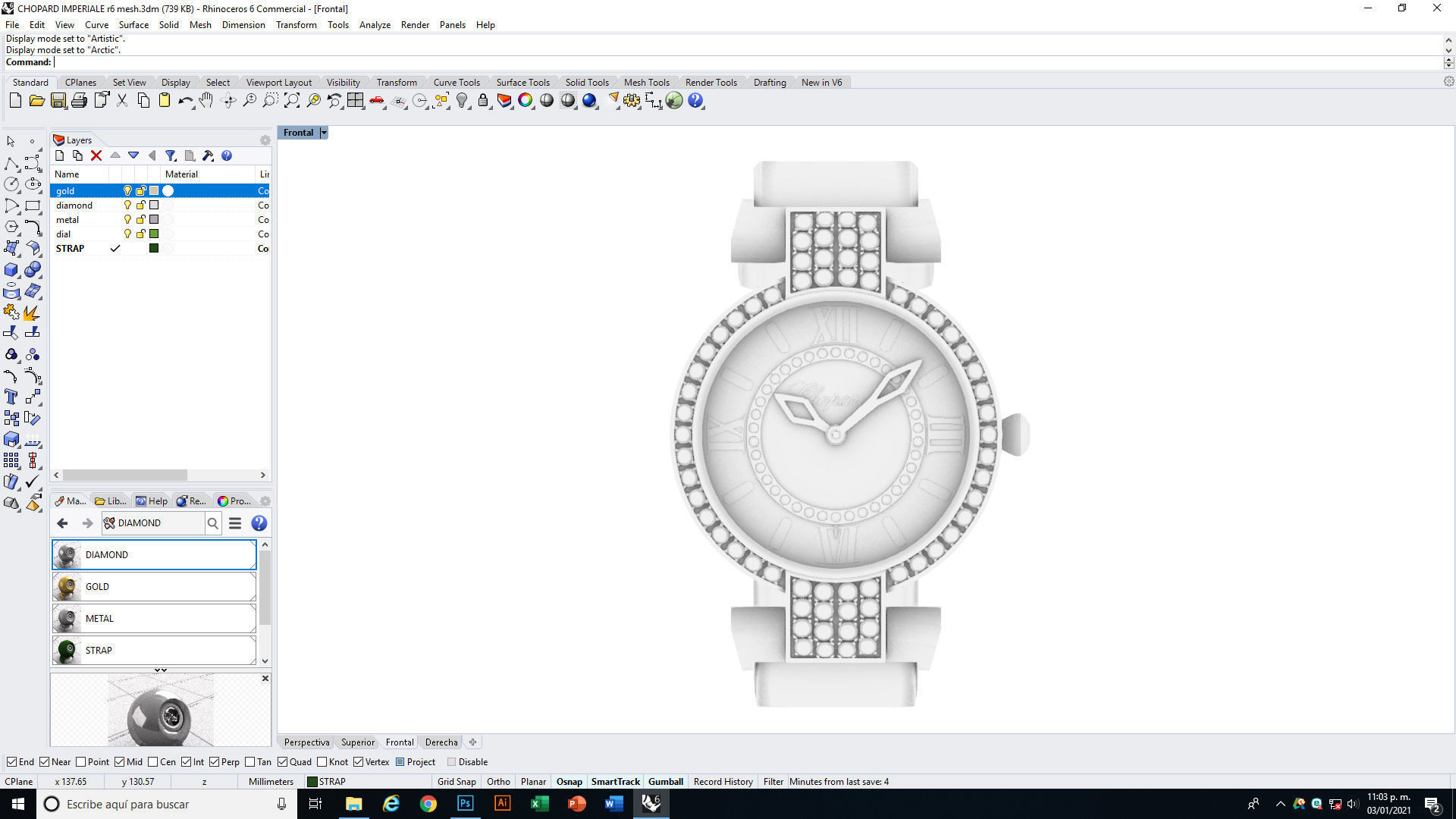Expand the material preview chevron
The height and width of the screenshot is (819, 1456).
tap(161, 670)
